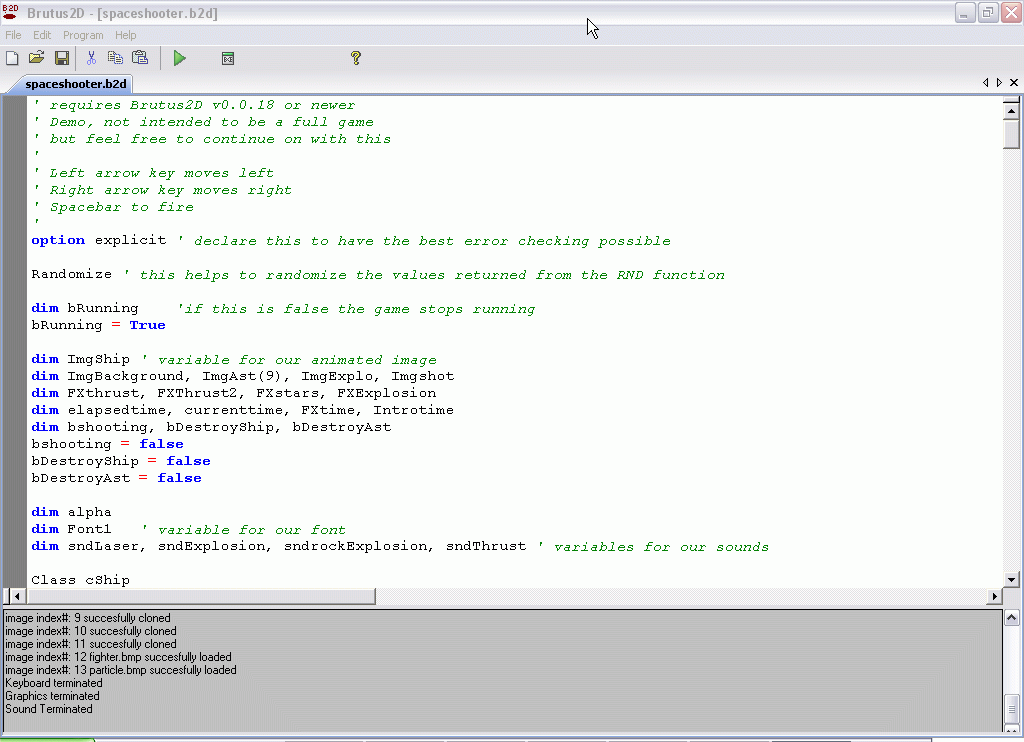Click the 'dim alpha' declaration line
The image size is (1024, 742).
[x=71, y=512]
